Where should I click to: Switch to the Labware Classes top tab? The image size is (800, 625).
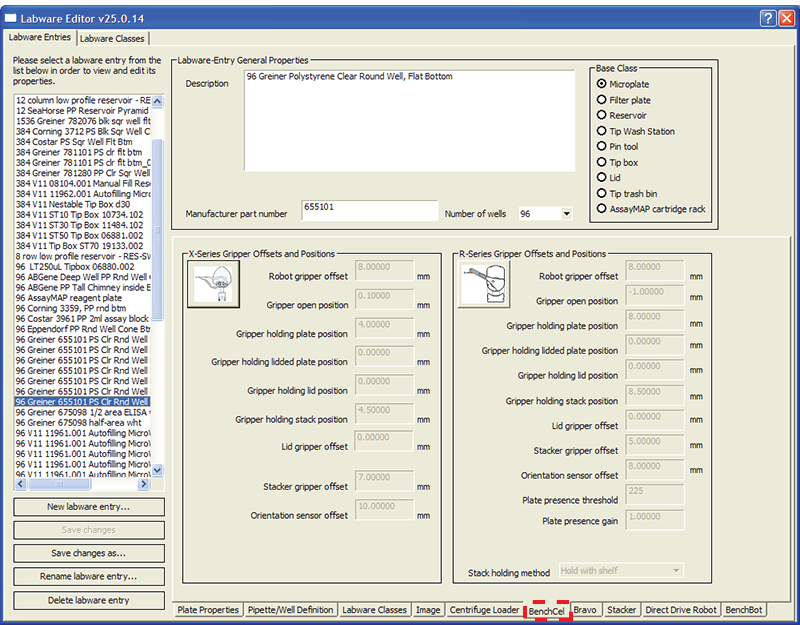[x=112, y=38]
